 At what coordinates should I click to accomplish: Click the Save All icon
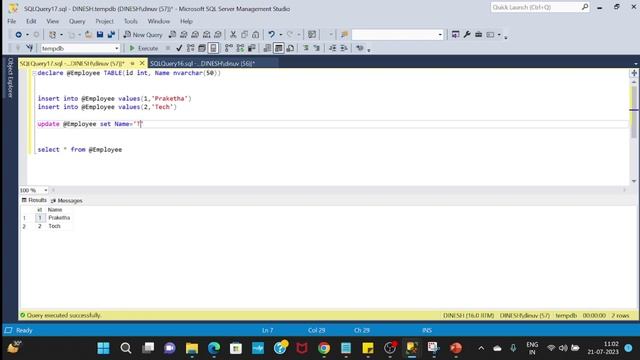(111, 35)
